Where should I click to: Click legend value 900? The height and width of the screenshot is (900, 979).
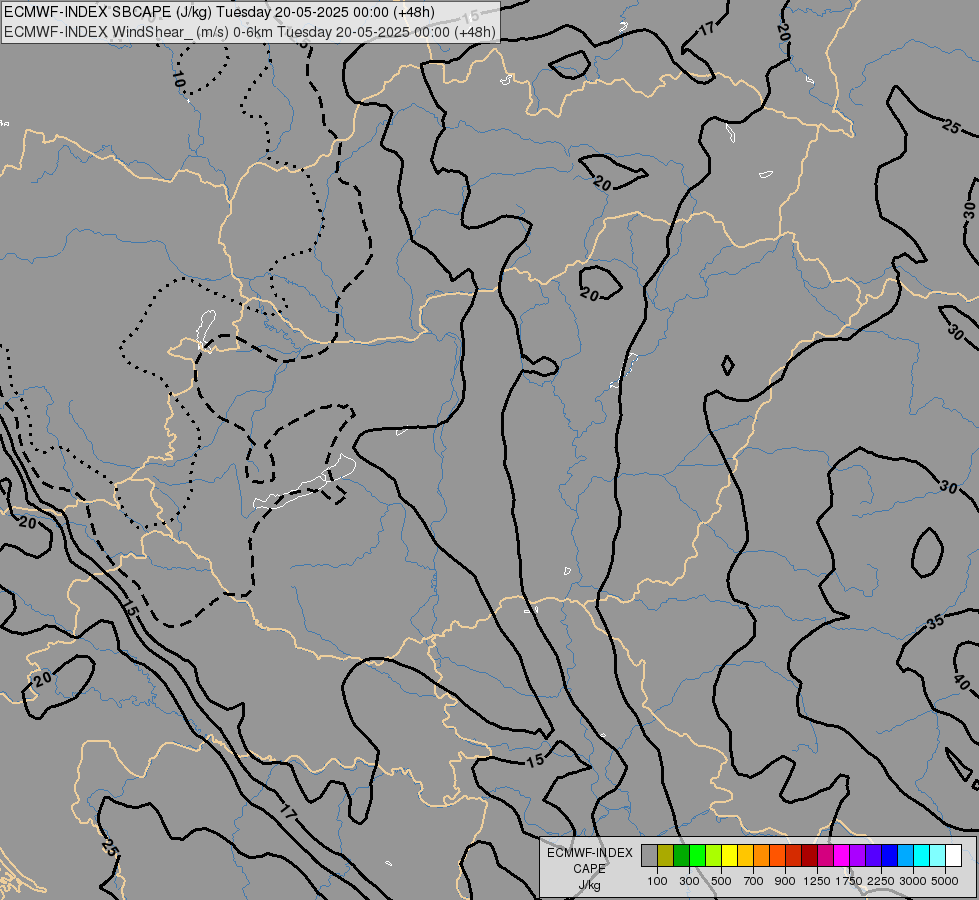pyautogui.click(x=785, y=881)
